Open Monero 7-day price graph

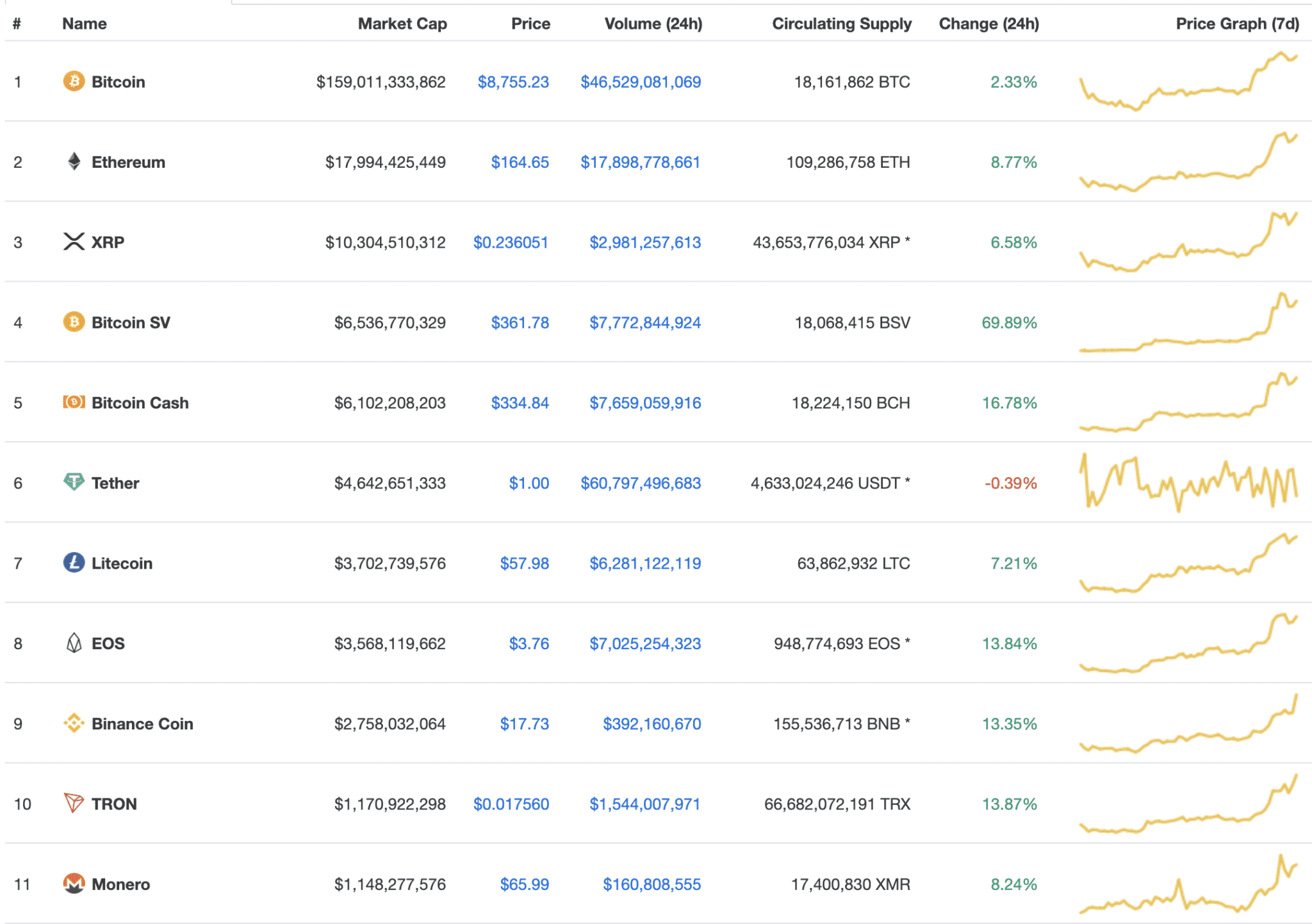click(x=1188, y=884)
